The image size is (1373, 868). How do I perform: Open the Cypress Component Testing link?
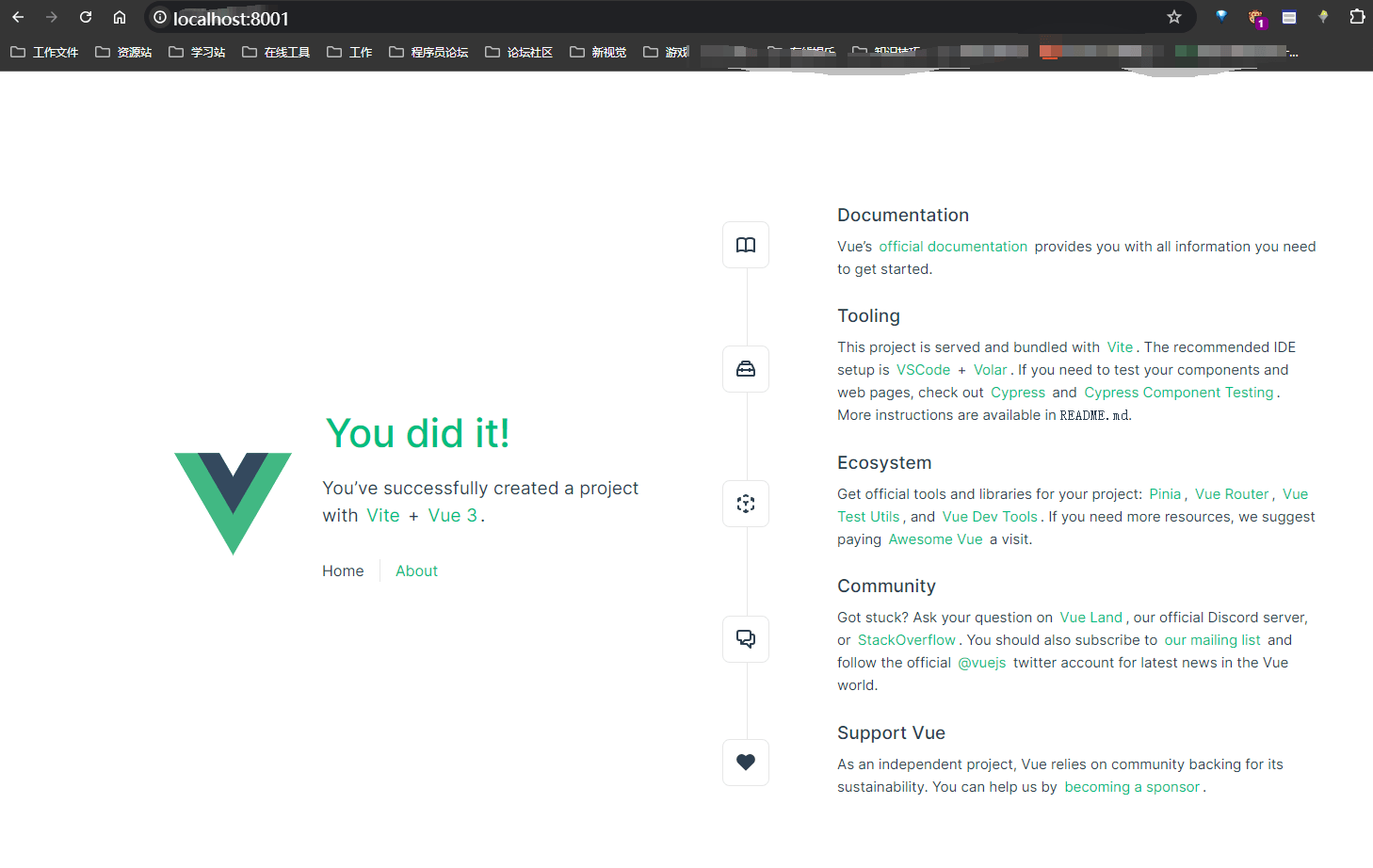[1178, 393]
